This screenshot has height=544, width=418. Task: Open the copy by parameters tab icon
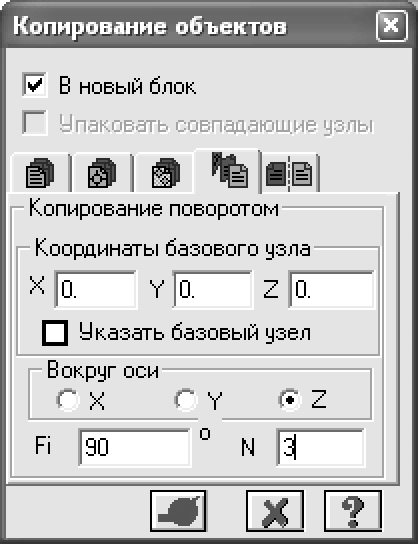click(x=40, y=173)
